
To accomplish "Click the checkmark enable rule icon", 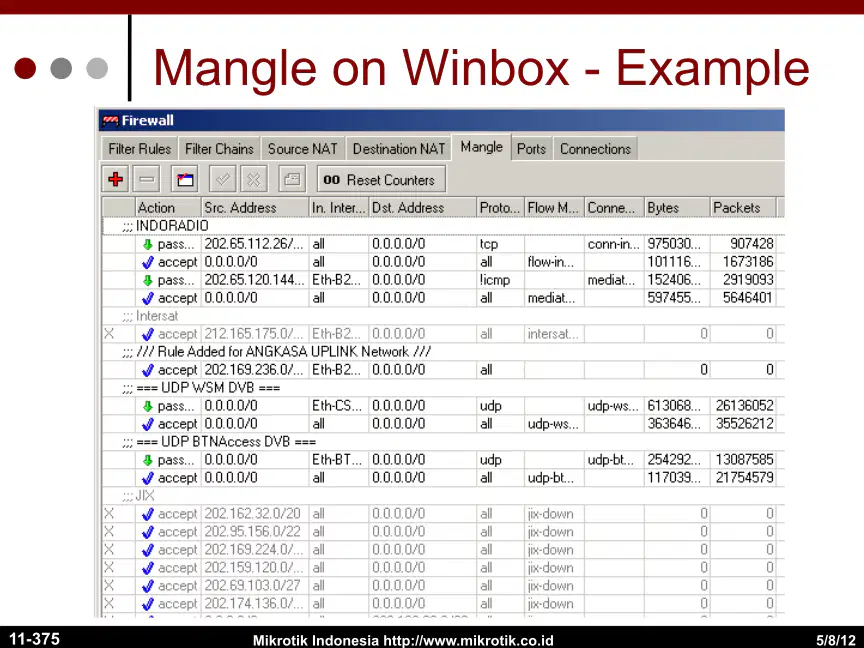I will click(x=223, y=179).
